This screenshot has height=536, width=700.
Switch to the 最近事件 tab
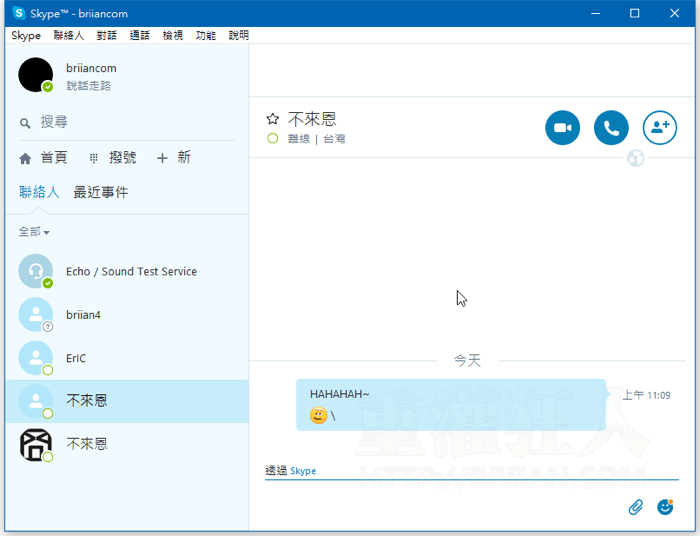[x=101, y=192]
